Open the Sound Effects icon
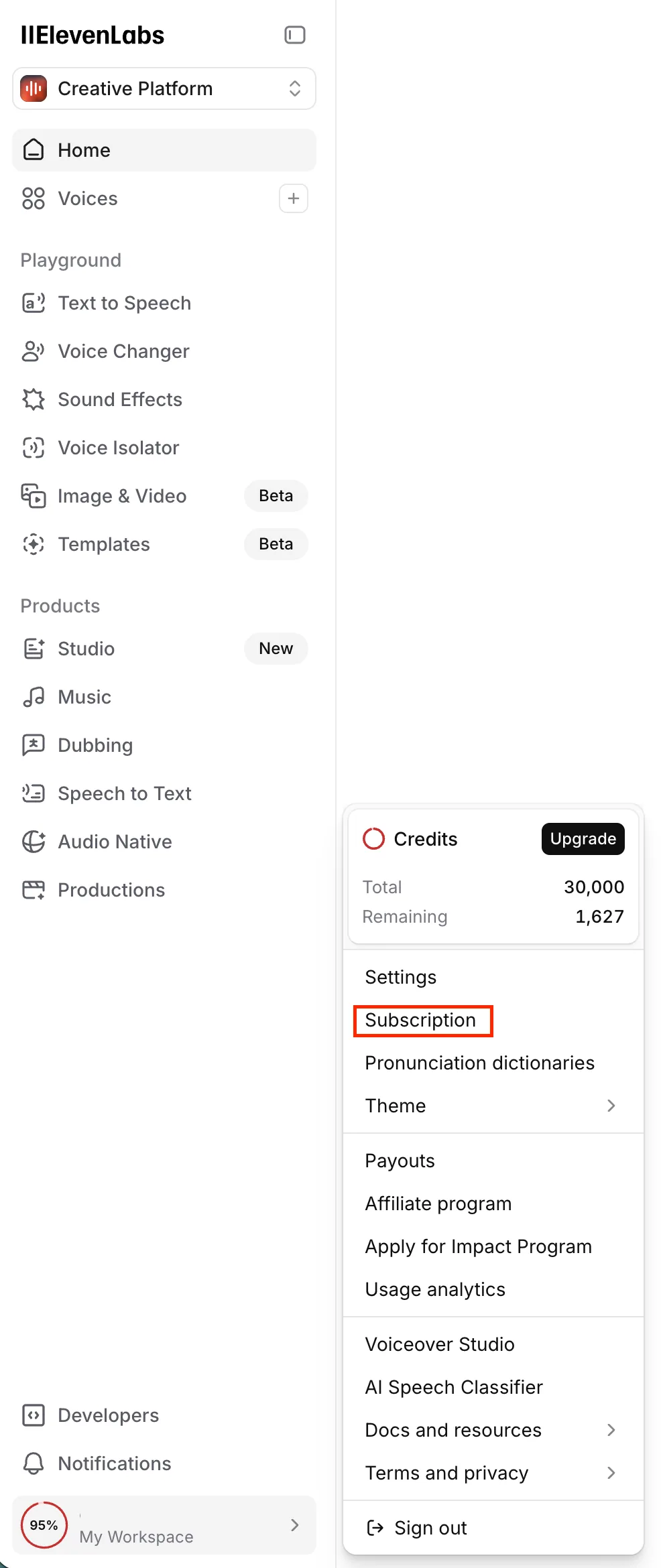The height and width of the screenshot is (1568, 661). pyautogui.click(x=34, y=399)
